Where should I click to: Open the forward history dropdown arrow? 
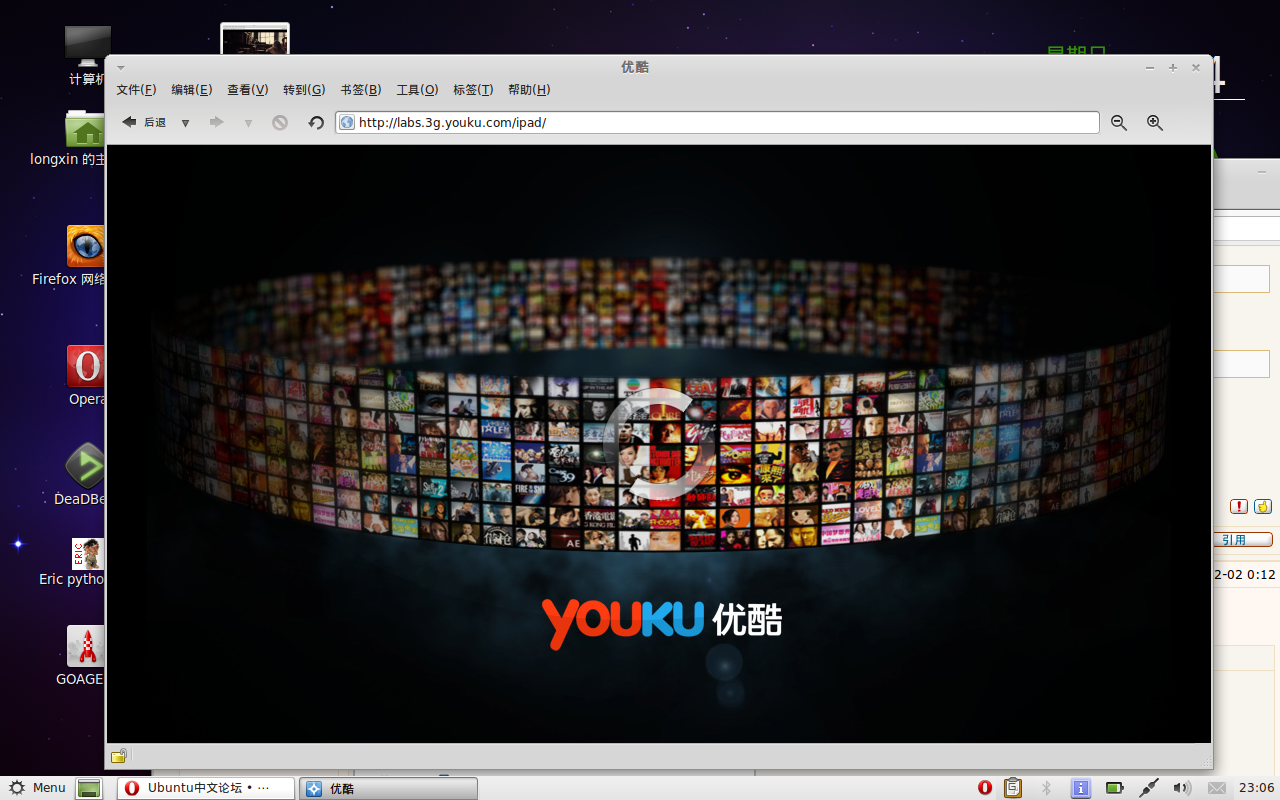(248, 123)
